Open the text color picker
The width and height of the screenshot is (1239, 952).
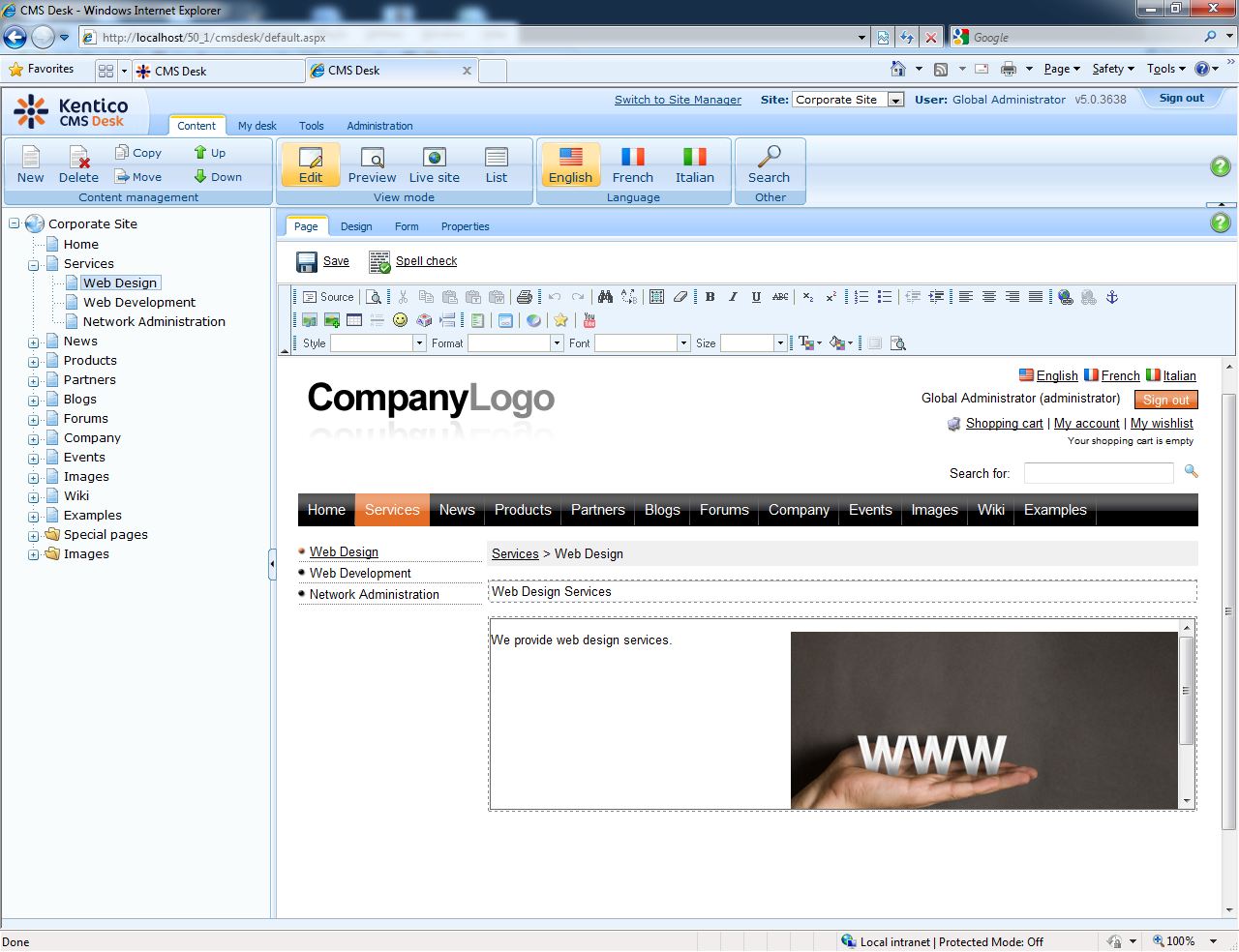click(806, 343)
